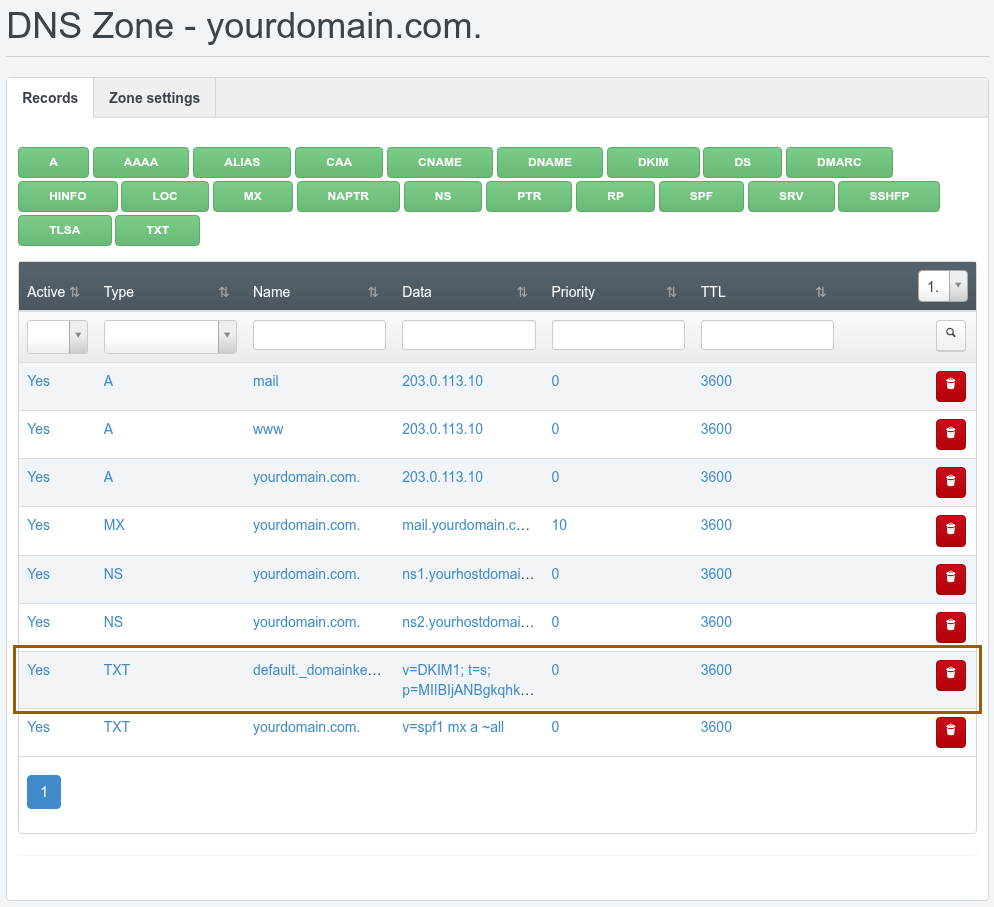Screen dimensions: 994x907
Task: Open the Active filter dropdown
Action: pyautogui.click(x=57, y=336)
